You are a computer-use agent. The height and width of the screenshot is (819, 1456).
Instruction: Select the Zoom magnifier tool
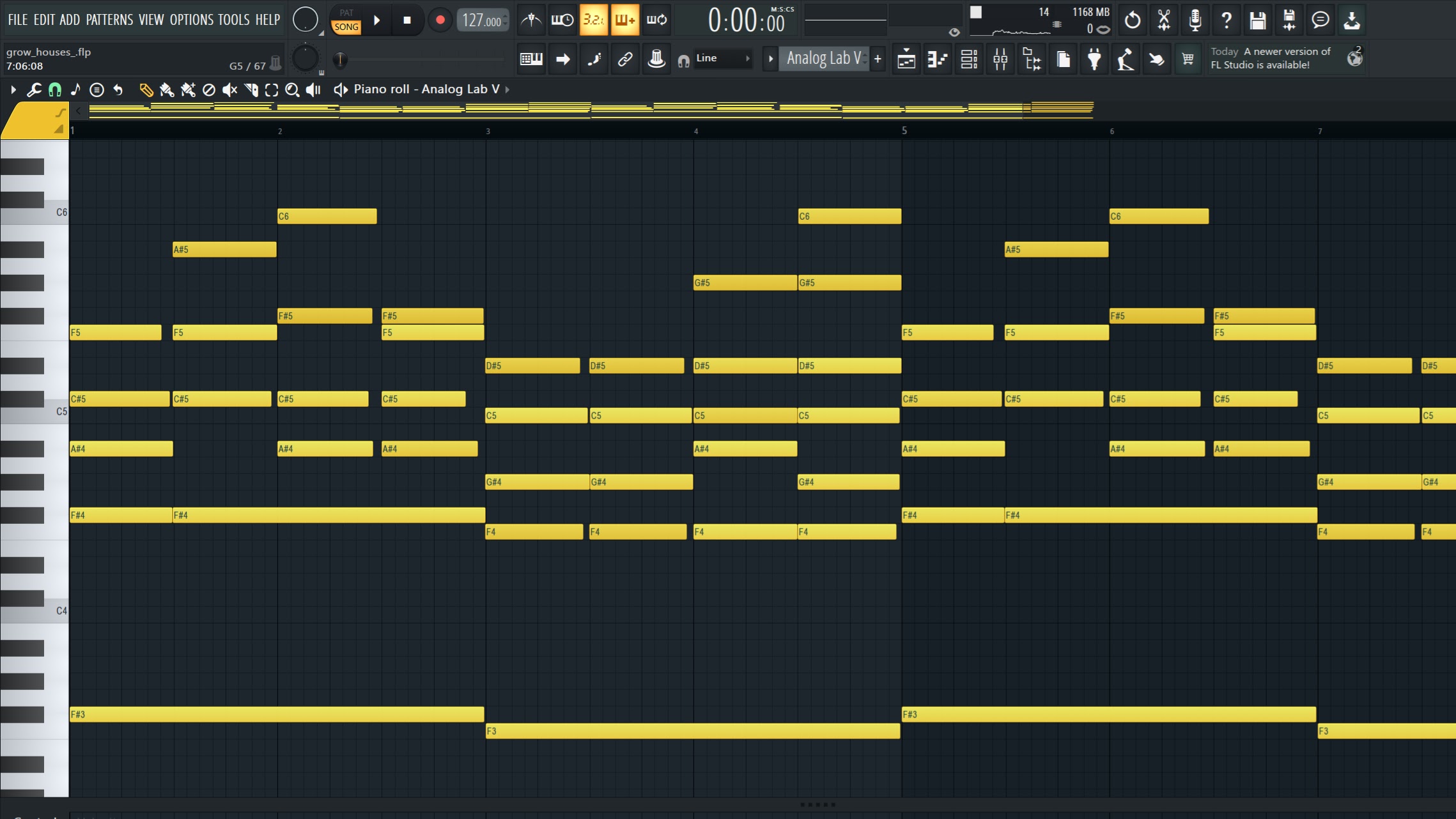pos(292,90)
